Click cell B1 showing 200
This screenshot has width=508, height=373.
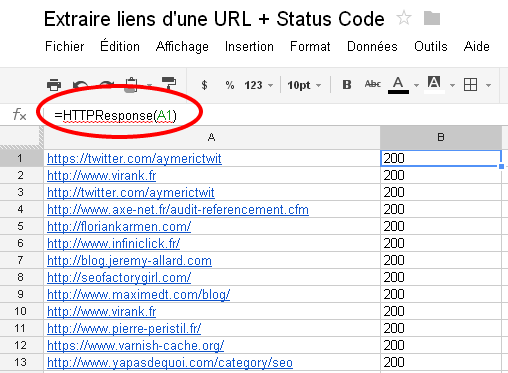tap(441, 158)
